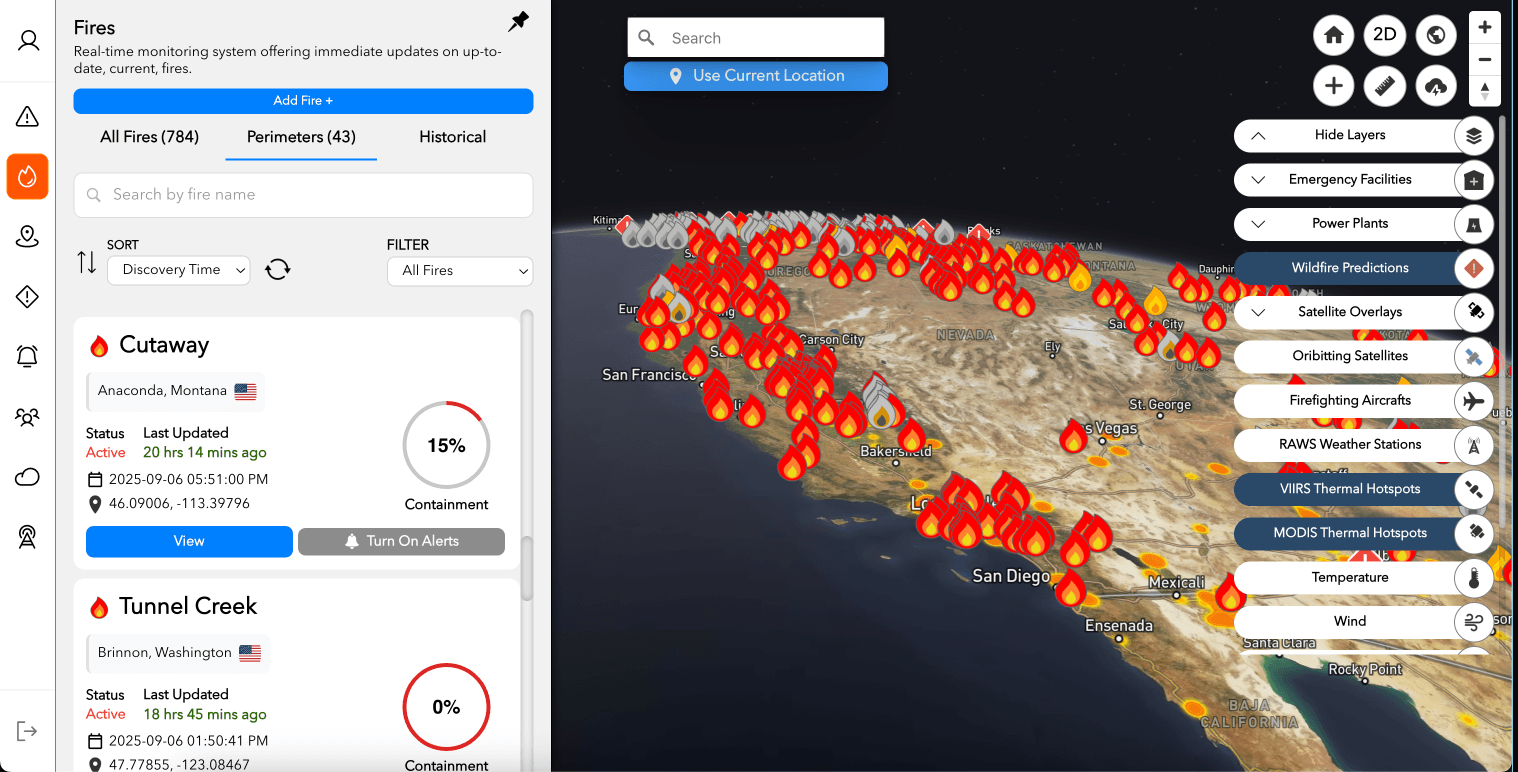Expand the Satellite Overlays layer group

pos(1363,312)
